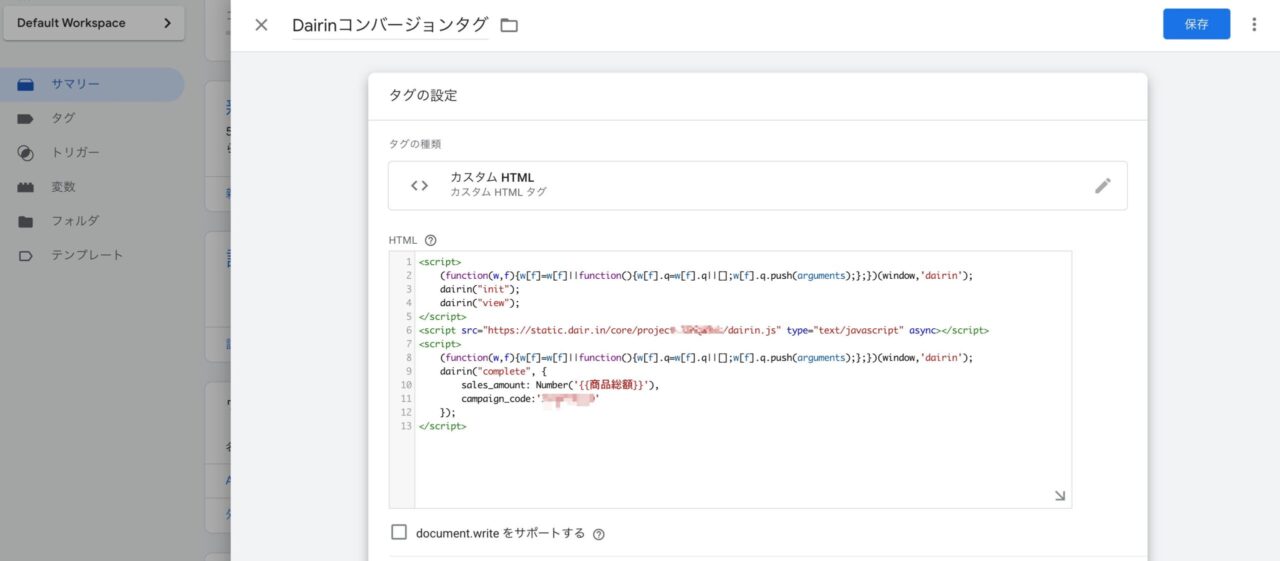Screen dimensions: 1280x561
Task: Click the カスタム HTML code brackets icon
Action: pyautogui.click(x=420, y=185)
